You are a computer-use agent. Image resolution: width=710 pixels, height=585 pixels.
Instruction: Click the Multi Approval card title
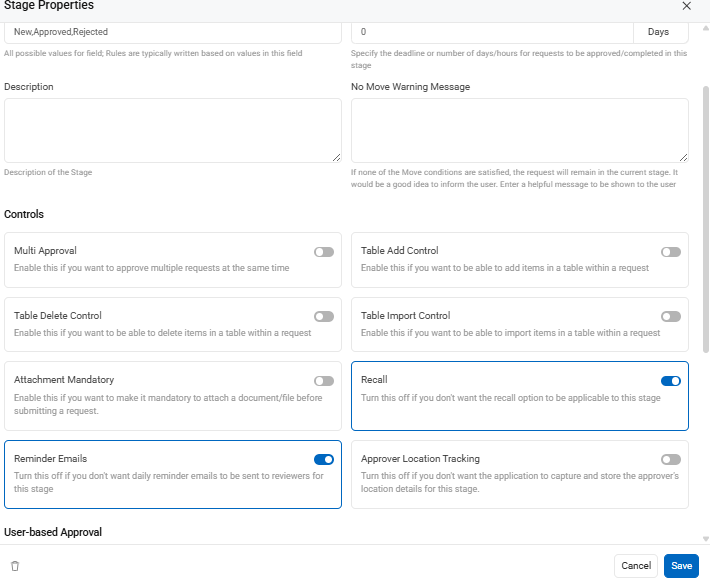(45, 251)
